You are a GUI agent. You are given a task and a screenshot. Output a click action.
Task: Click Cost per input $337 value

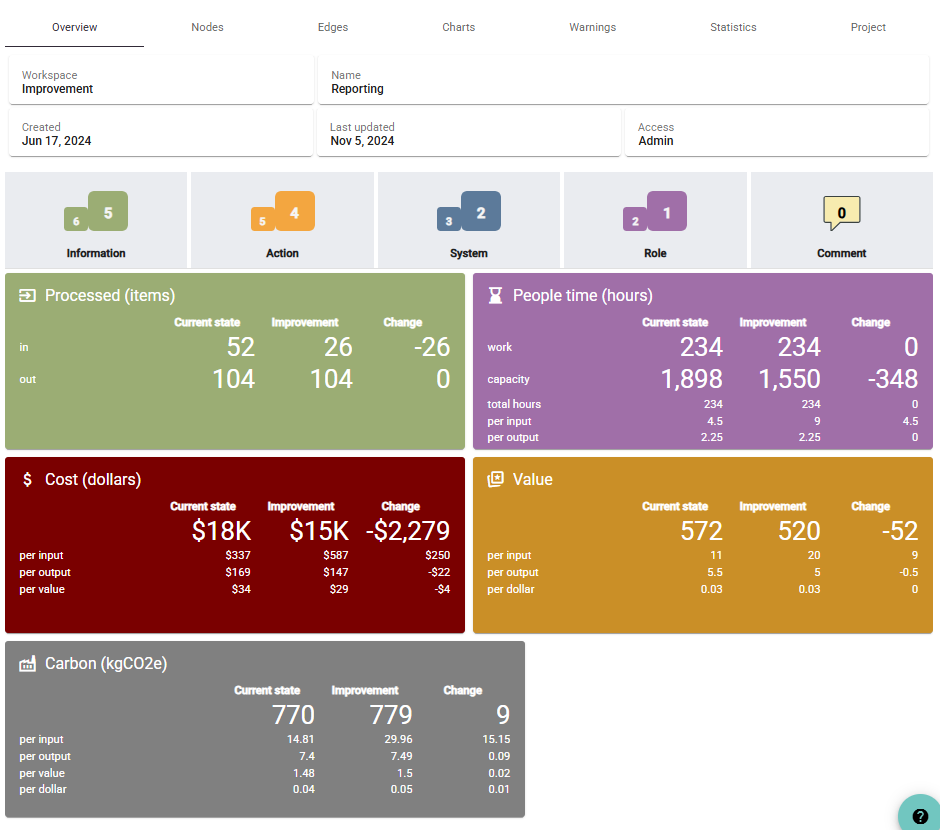(238, 556)
